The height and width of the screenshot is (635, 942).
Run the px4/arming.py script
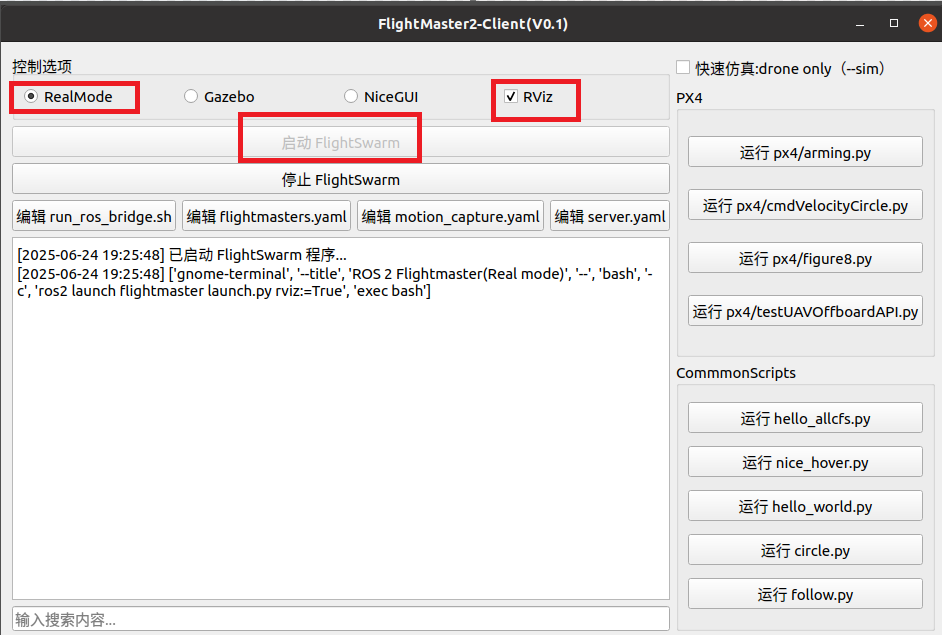pos(805,152)
